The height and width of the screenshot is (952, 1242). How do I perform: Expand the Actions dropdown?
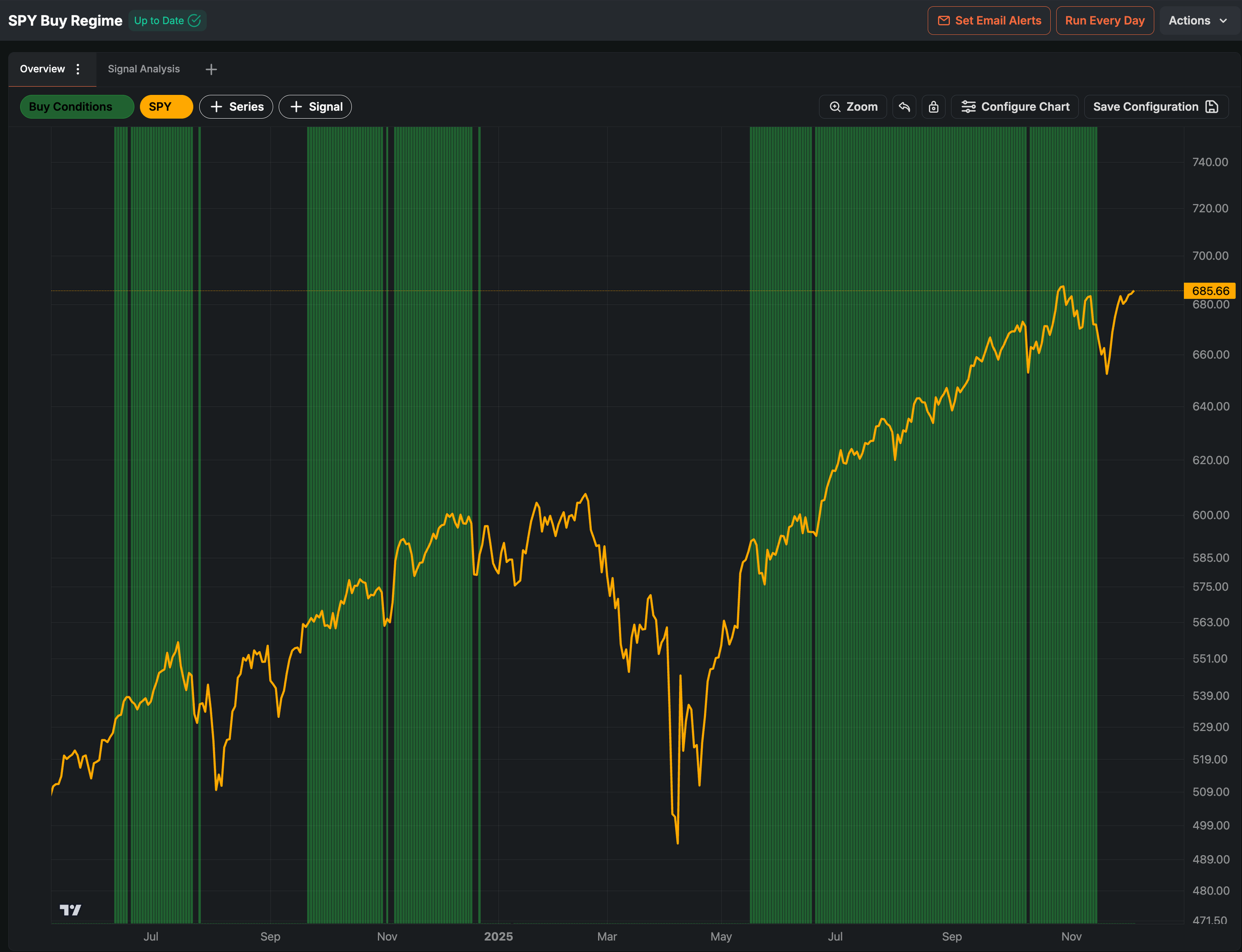(1198, 20)
